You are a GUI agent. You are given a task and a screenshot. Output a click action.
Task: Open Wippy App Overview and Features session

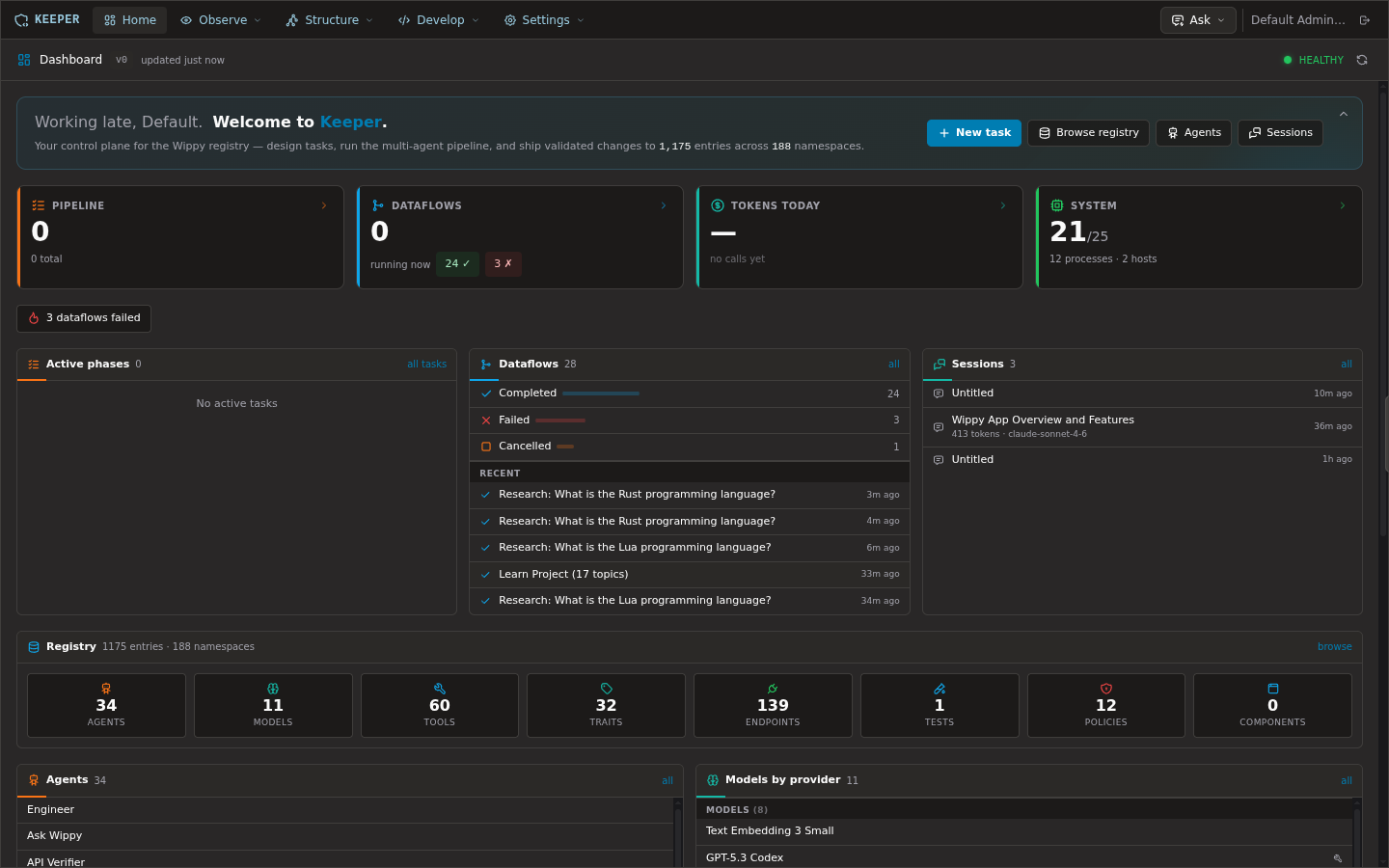(1142, 426)
